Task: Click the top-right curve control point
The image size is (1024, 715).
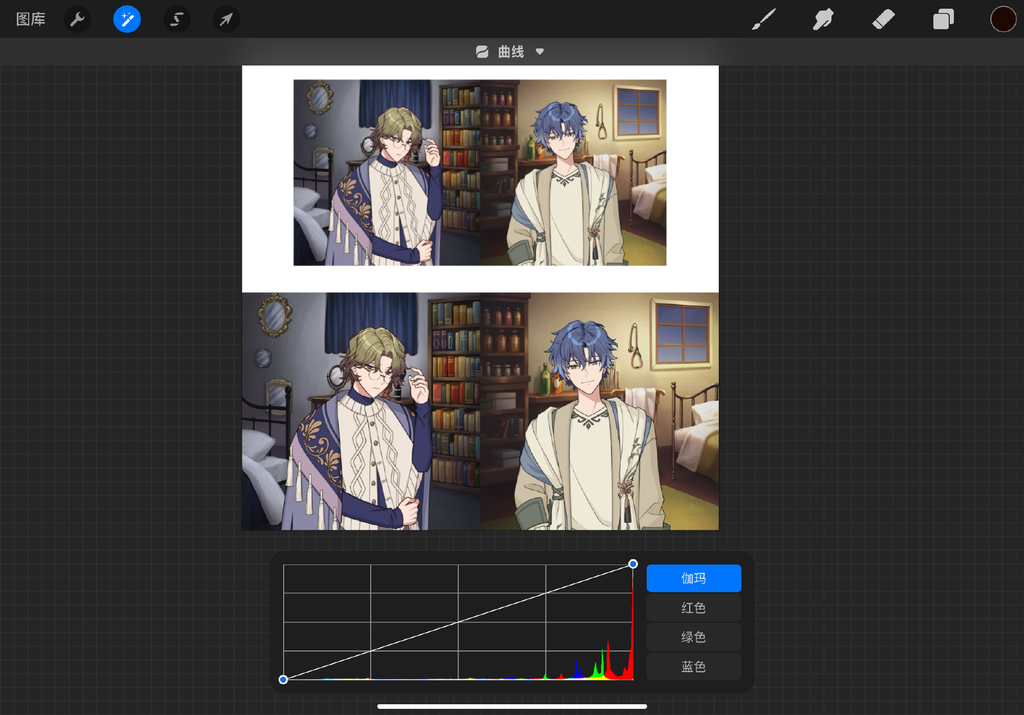Action: [633, 564]
